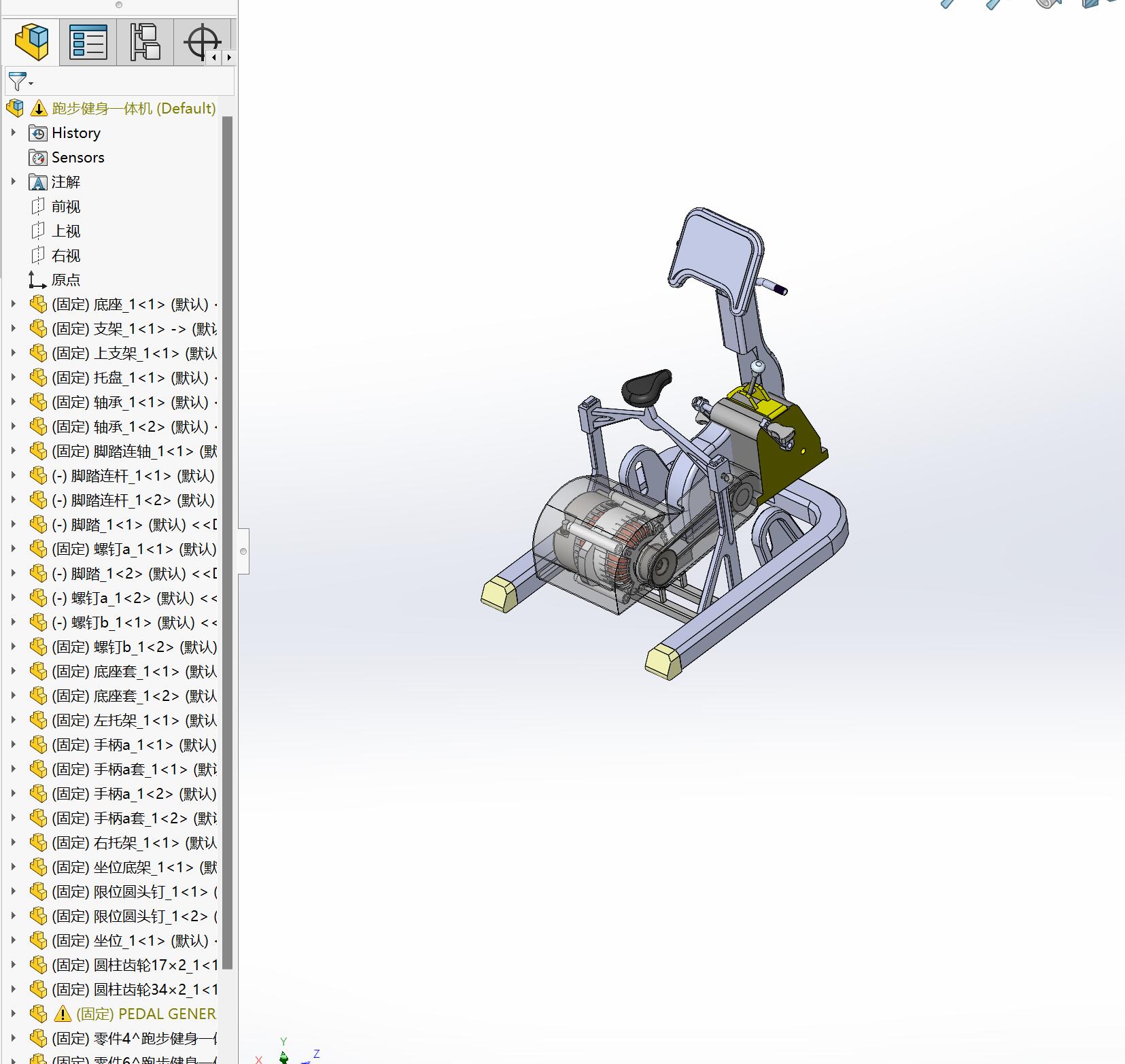Click the root assembly 跑步健身一体机 (Default)
This screenshot has height=1064, width=1125.
point(133,109)
